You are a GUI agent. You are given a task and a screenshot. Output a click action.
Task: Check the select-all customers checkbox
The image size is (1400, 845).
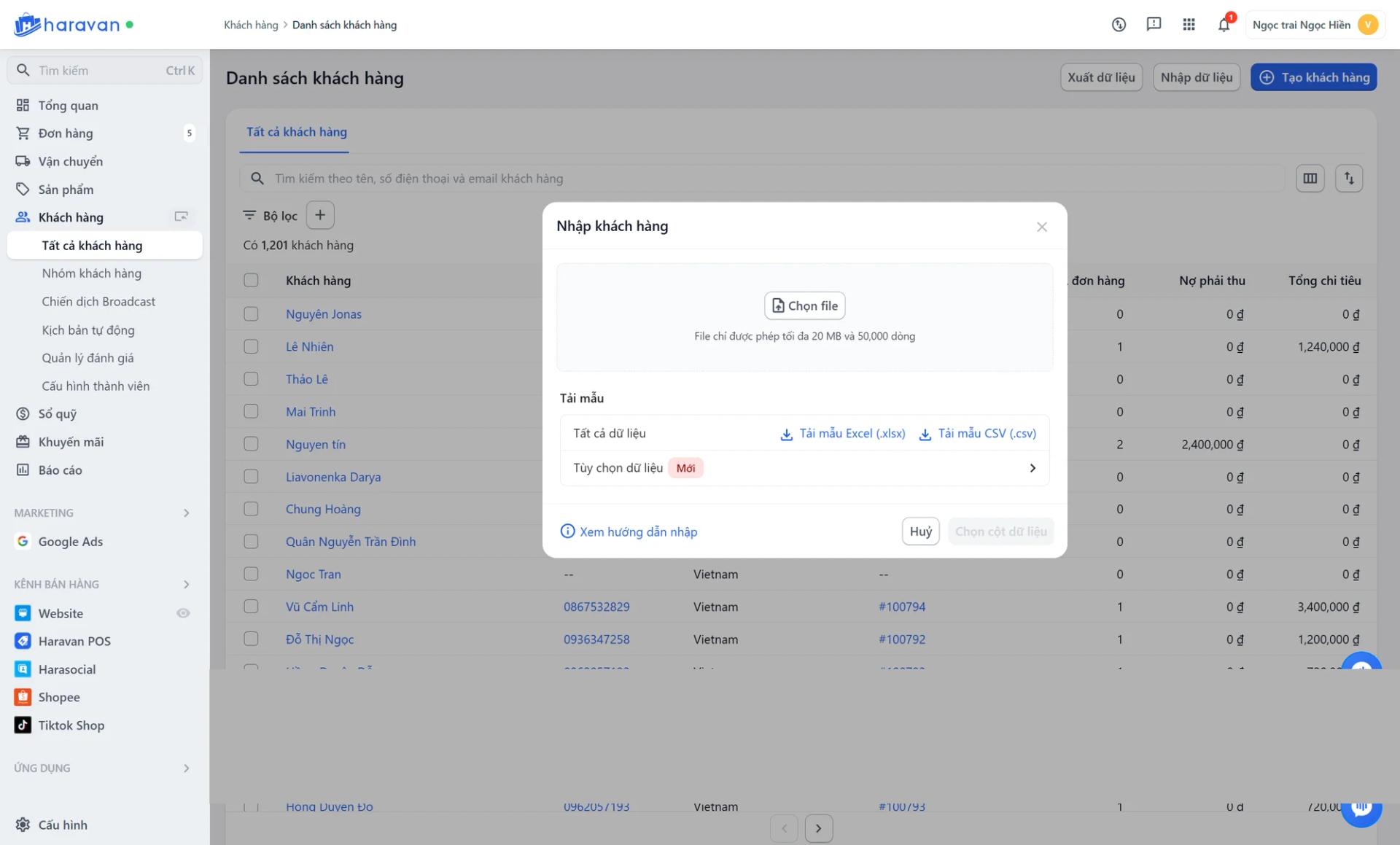251,281
